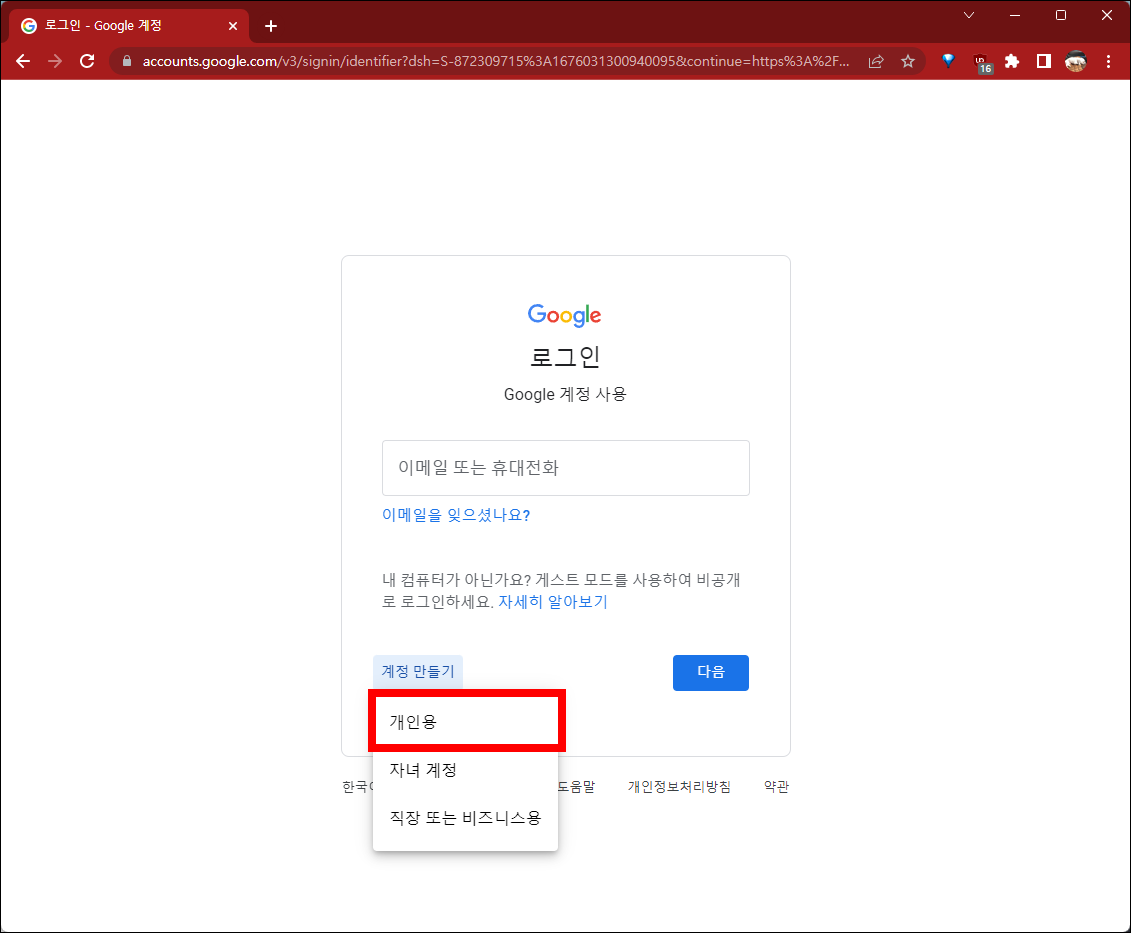
Task: Click the 이메일을 잊으셨나요? link
Action: pyautogui.click(x=456, y=515)
